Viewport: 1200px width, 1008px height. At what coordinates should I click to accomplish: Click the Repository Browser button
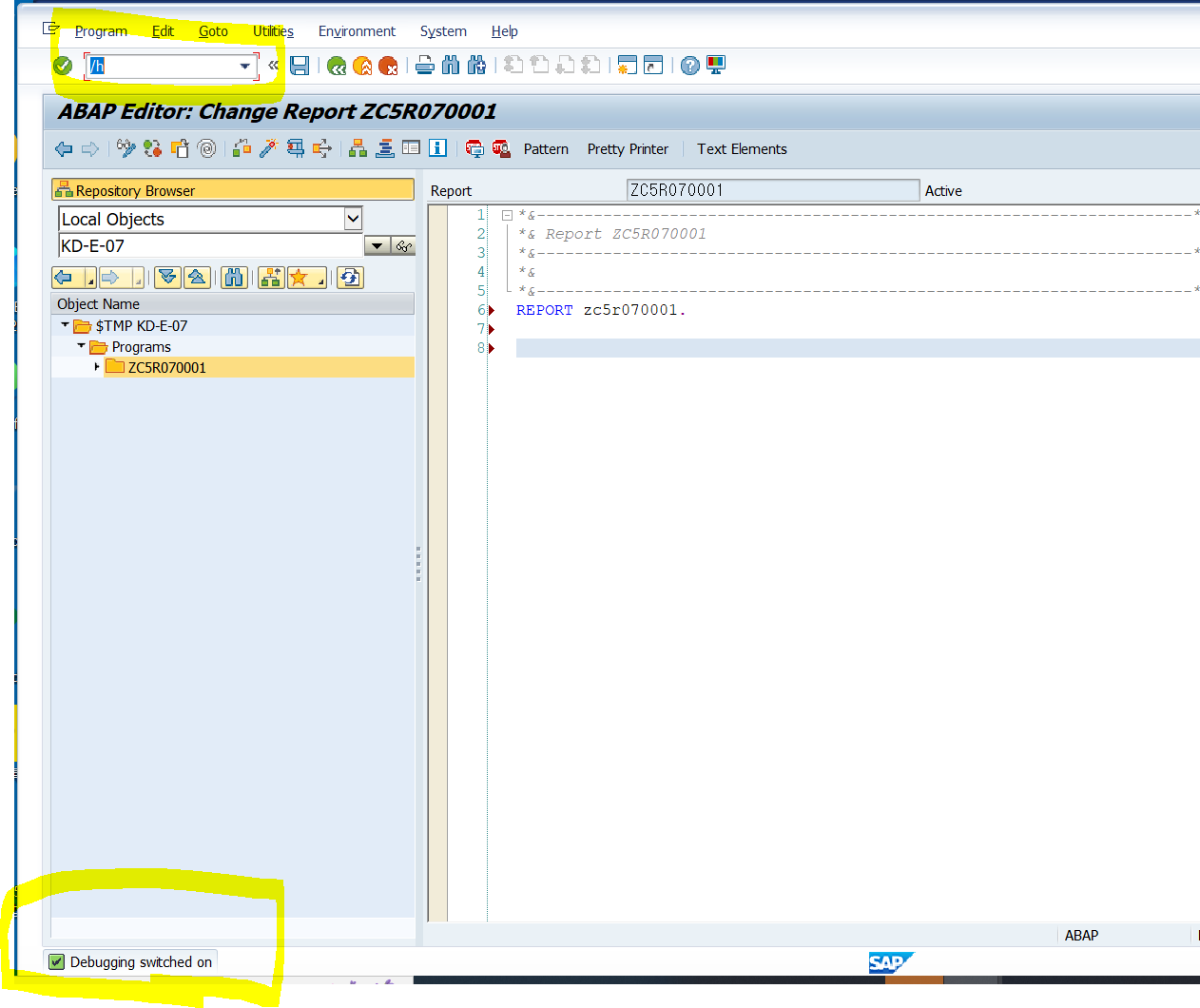pos(233,190)
